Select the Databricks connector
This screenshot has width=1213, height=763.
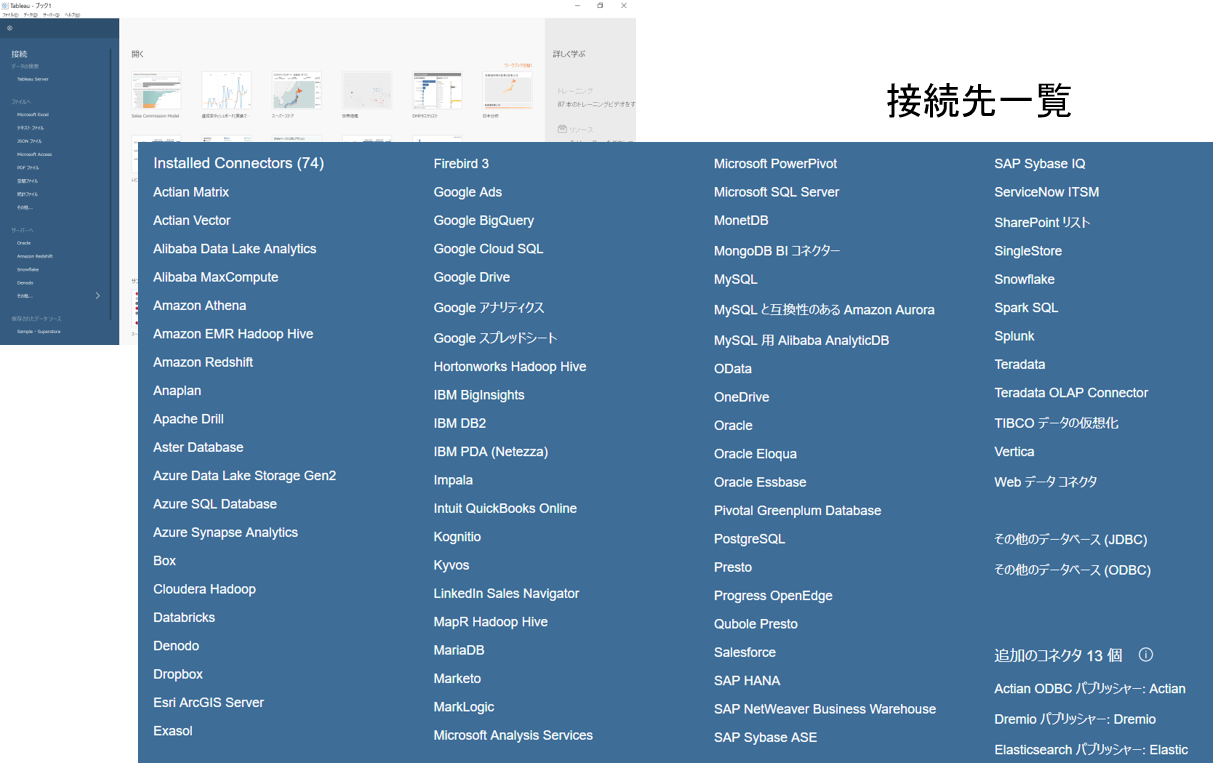click(x=184, y=618)
